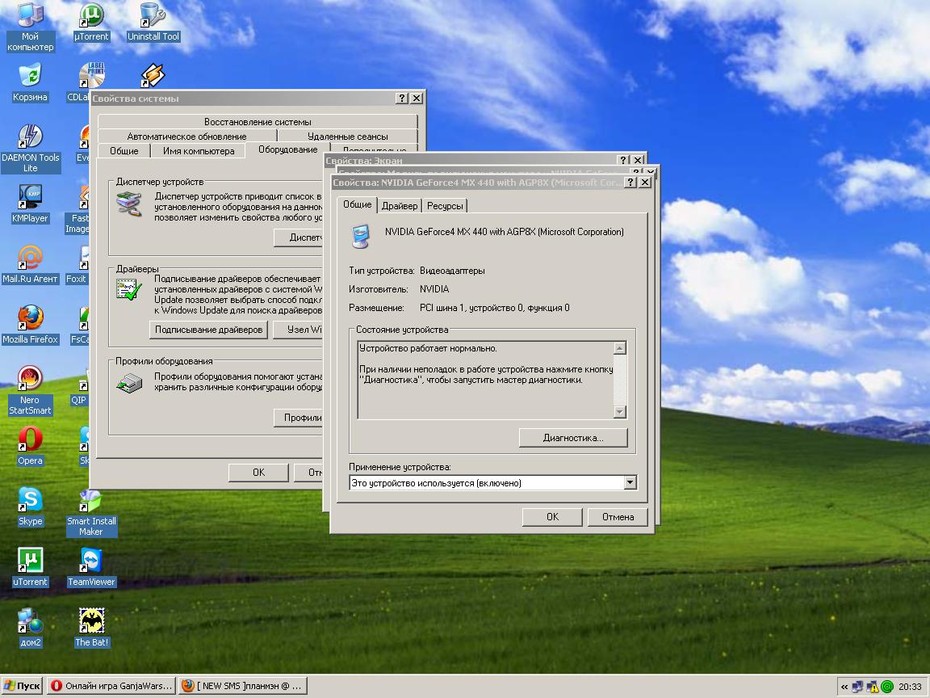Click the network computers tray icon

858,687
